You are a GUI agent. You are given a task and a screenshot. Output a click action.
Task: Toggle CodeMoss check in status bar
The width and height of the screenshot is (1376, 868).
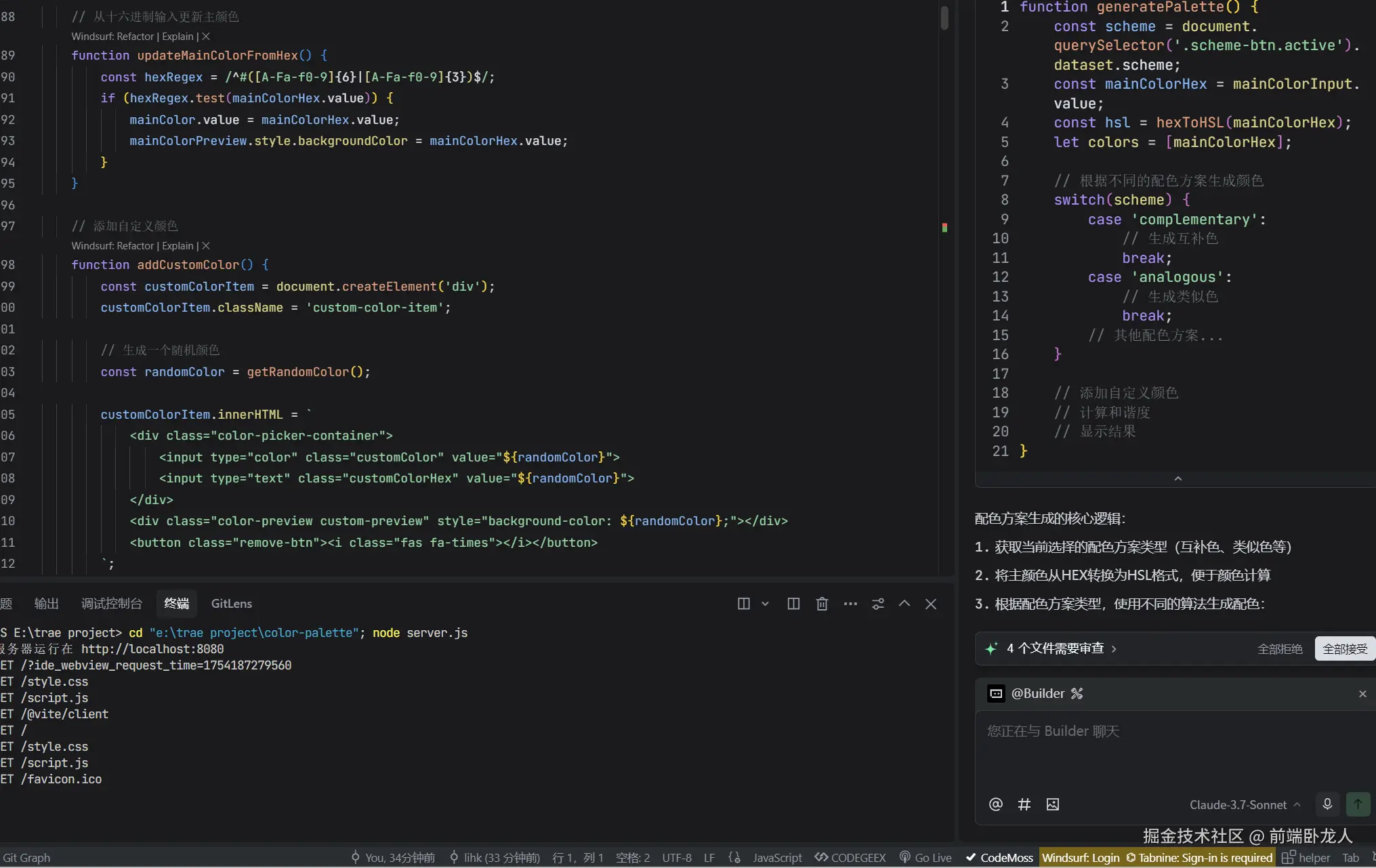click(999, 858)
